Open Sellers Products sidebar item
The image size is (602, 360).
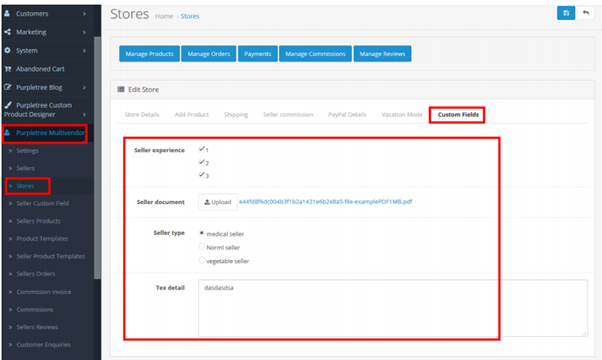[38, 221]
